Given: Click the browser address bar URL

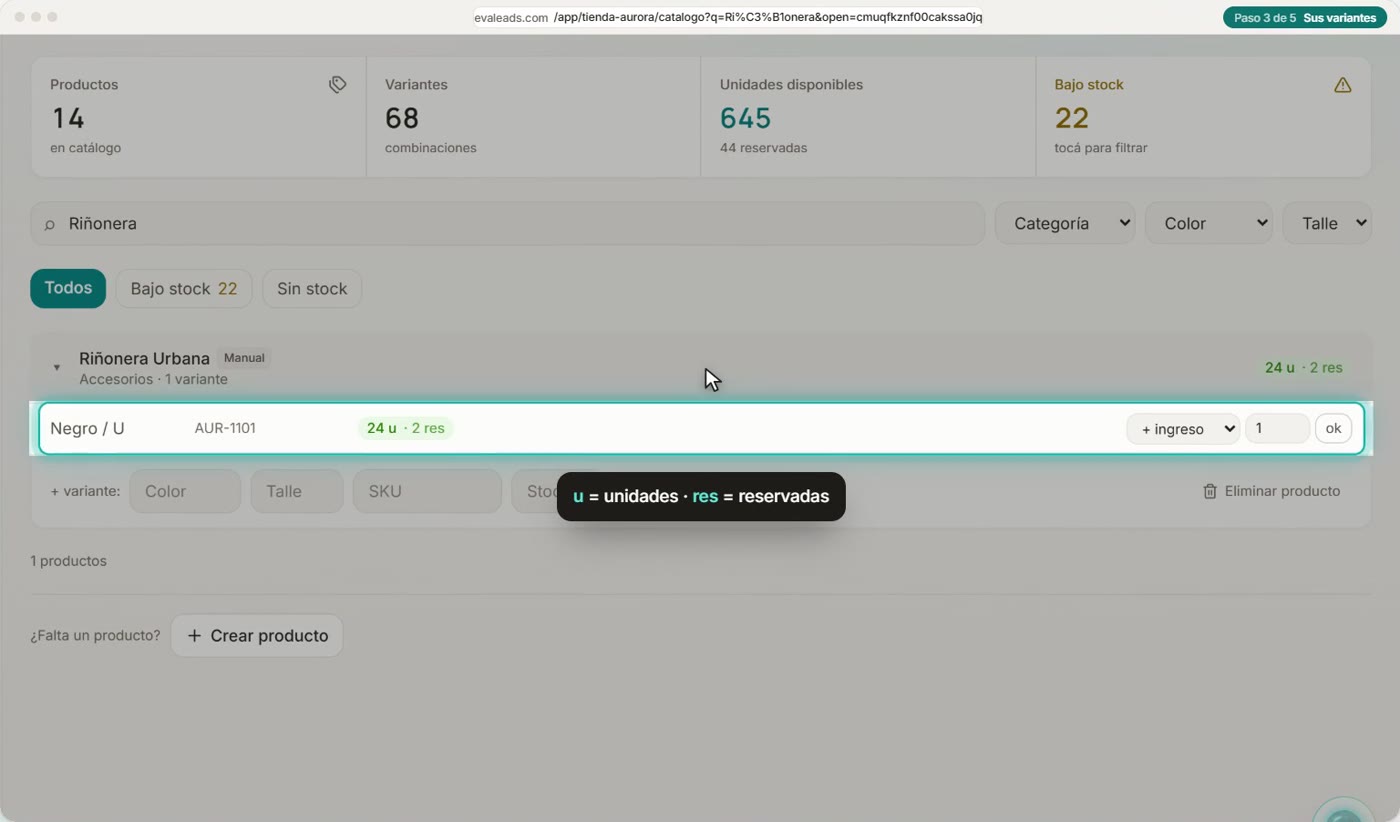Looking at the screenshot, I should (x=728, y=17).
